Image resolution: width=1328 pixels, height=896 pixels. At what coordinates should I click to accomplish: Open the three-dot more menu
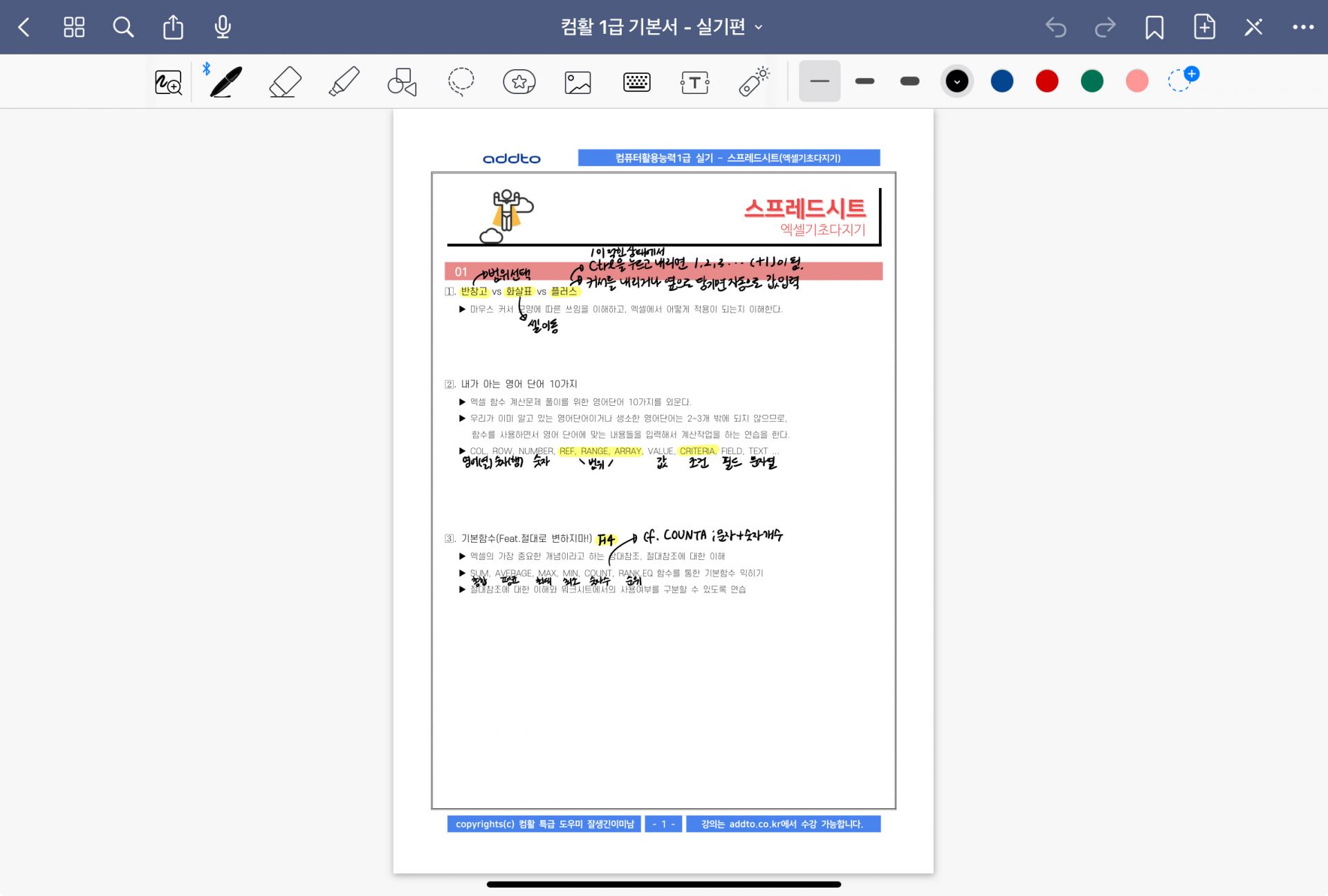[x=1302, y=27]
